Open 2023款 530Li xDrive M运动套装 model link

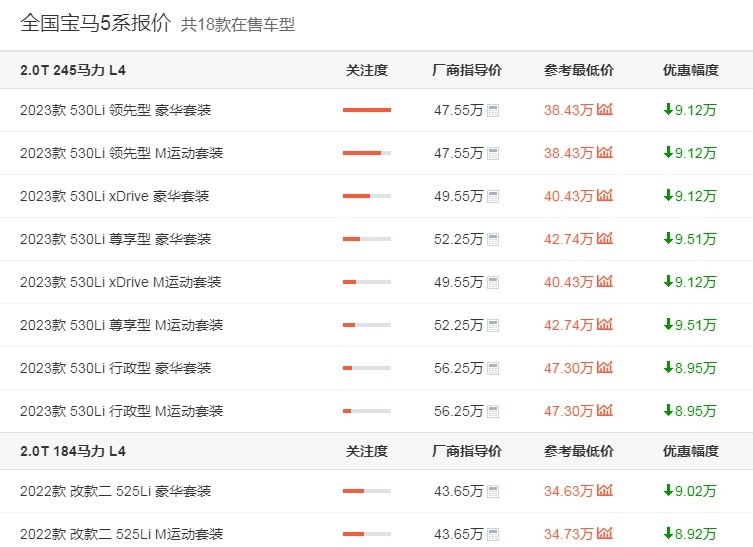121,282
